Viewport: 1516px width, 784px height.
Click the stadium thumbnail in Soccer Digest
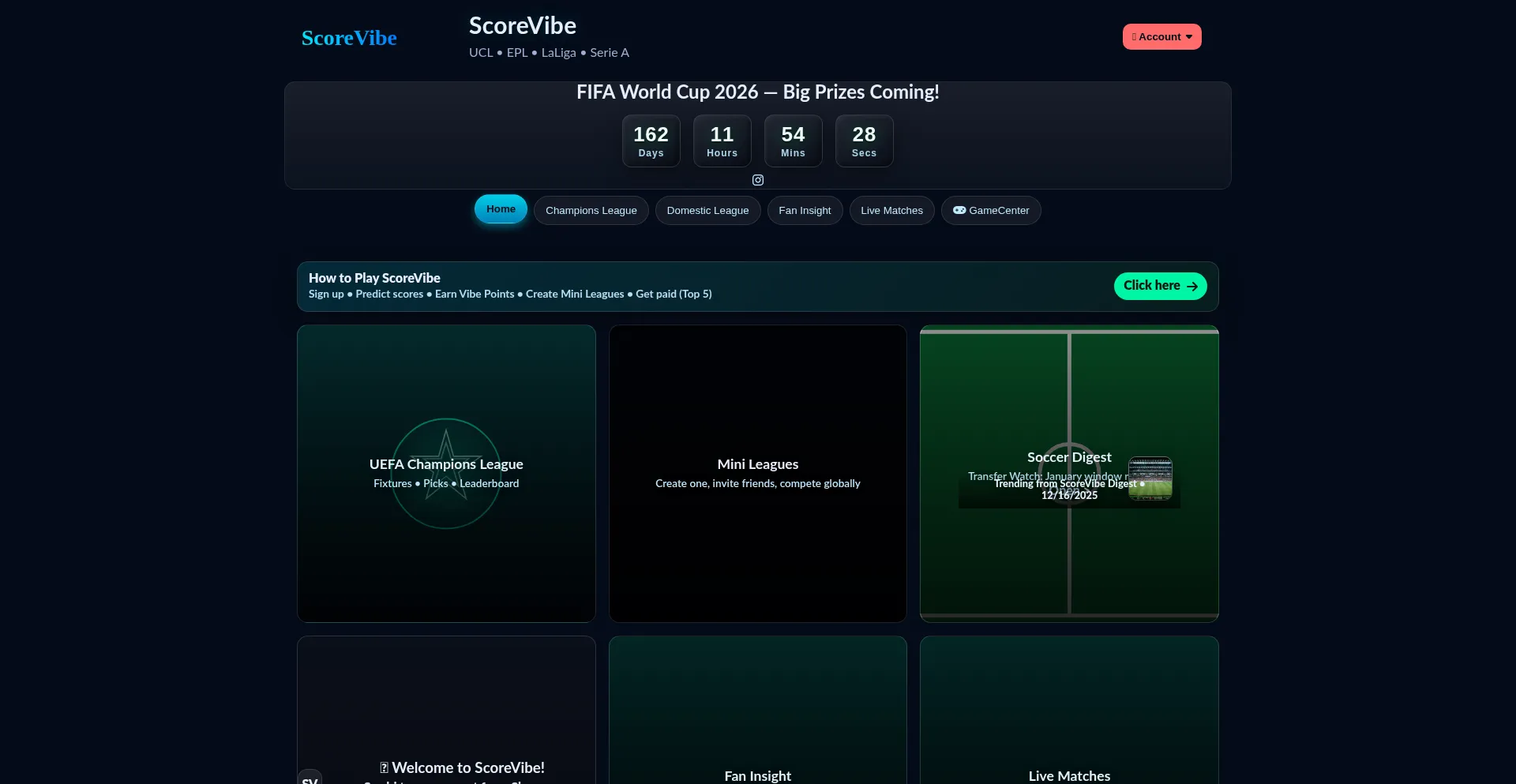click(1150, 478)
